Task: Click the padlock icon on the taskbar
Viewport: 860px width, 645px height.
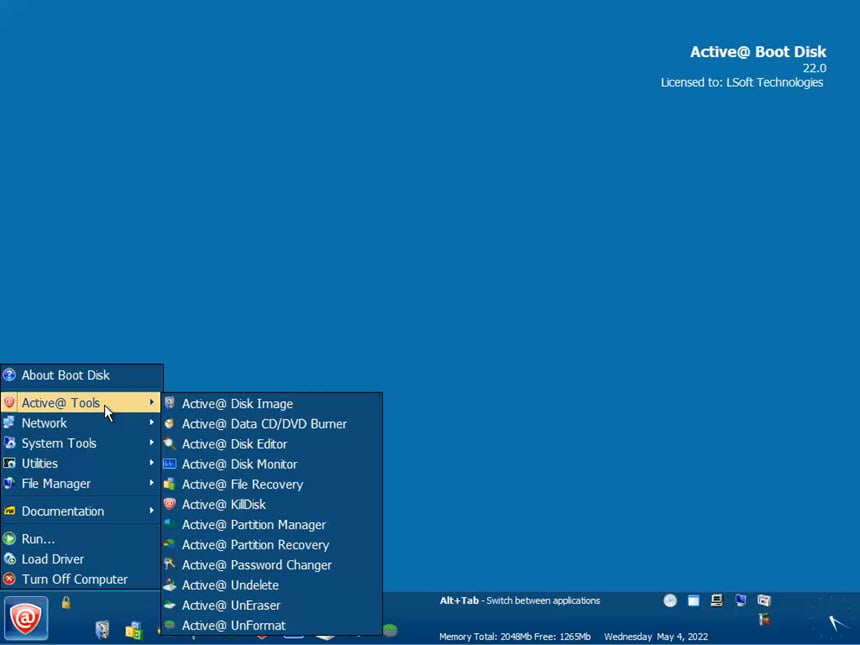Action: pyautogui.click(x=66, y=602)
